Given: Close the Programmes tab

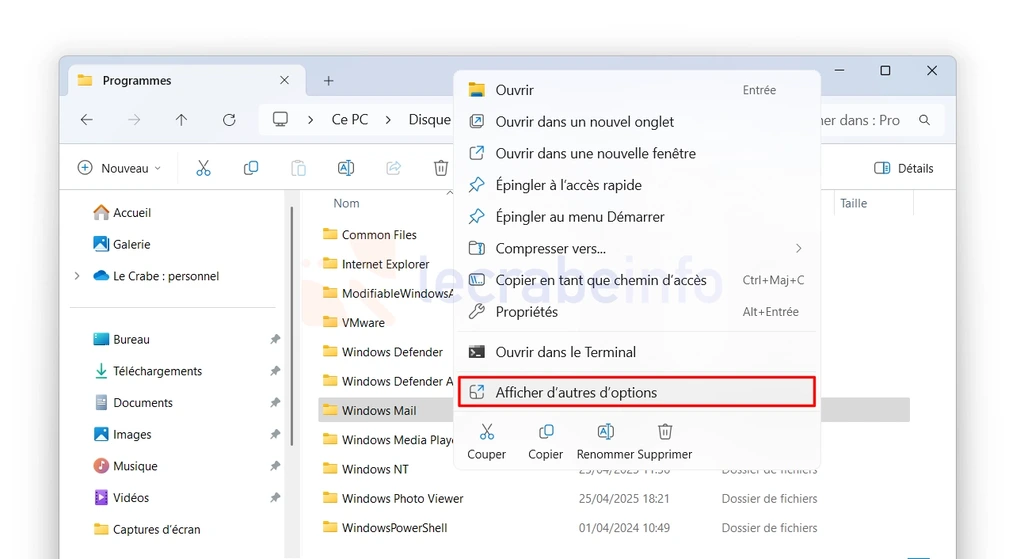Looking at the screenshot, I should point(284,80).
